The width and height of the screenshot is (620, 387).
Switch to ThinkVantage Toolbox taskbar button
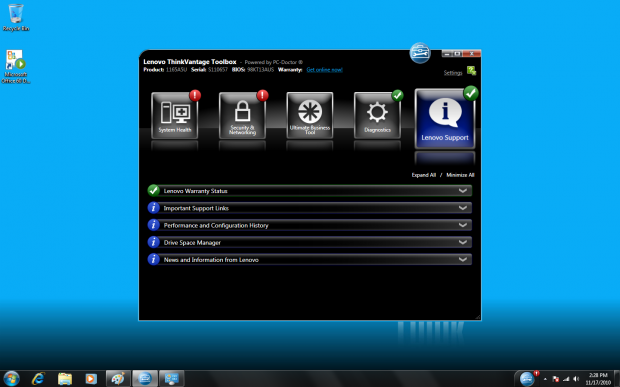pos(145,379)
